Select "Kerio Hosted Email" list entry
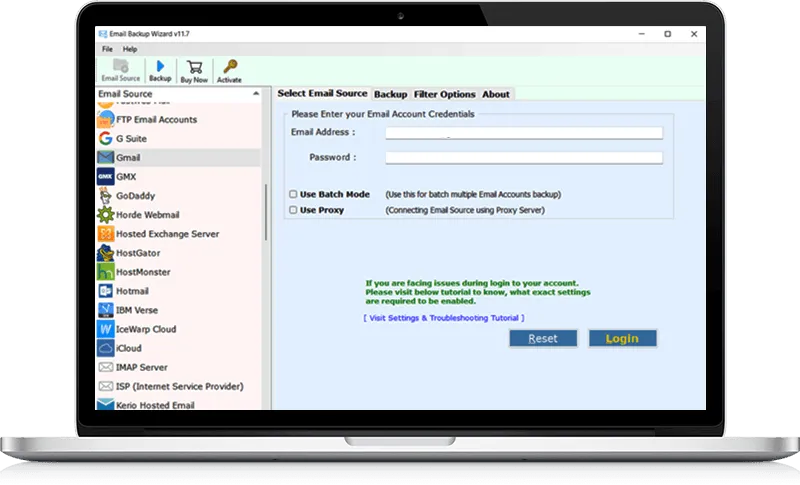 point(179,404)
